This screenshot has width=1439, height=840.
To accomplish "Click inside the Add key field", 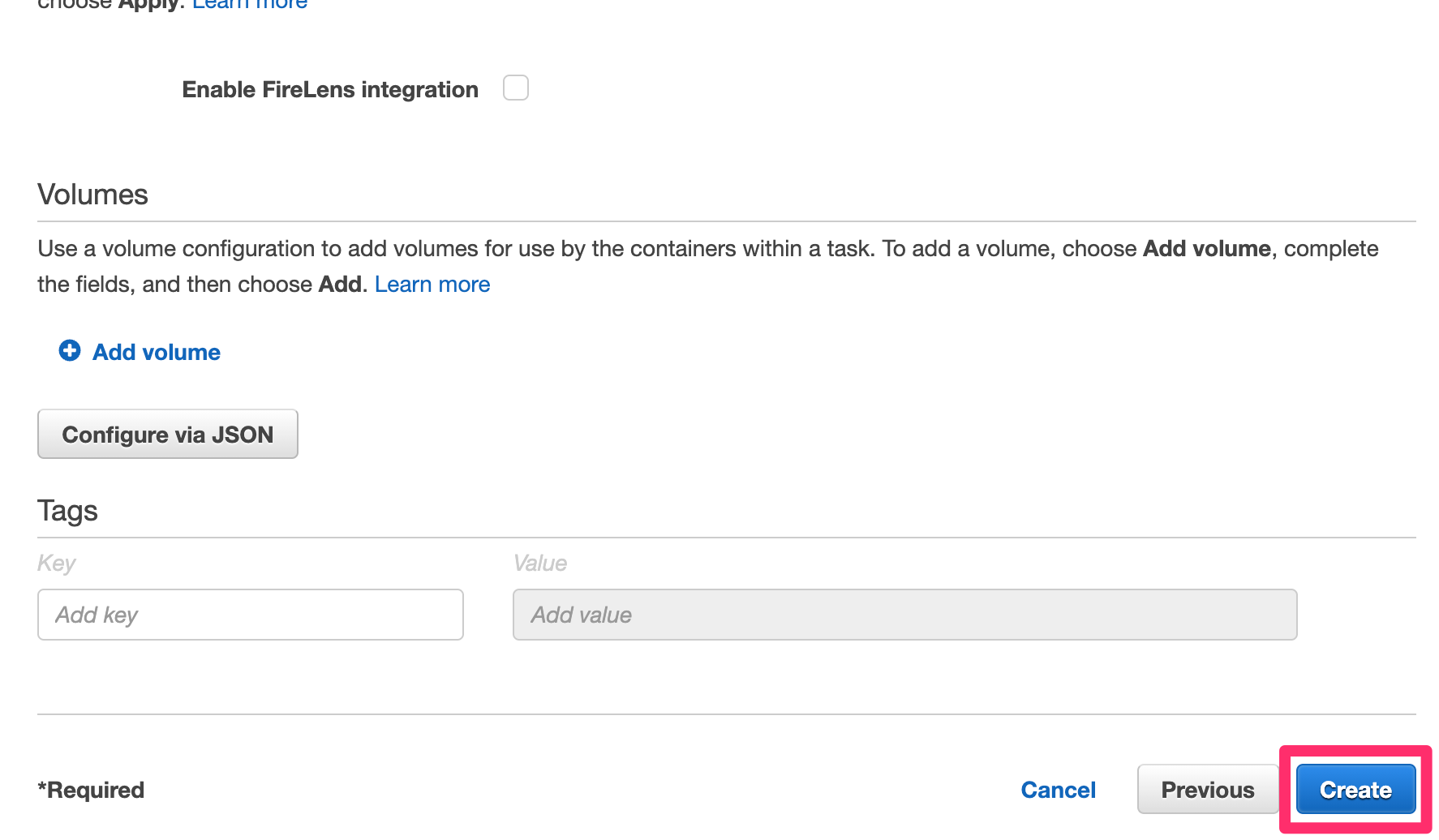I will 249,615.
